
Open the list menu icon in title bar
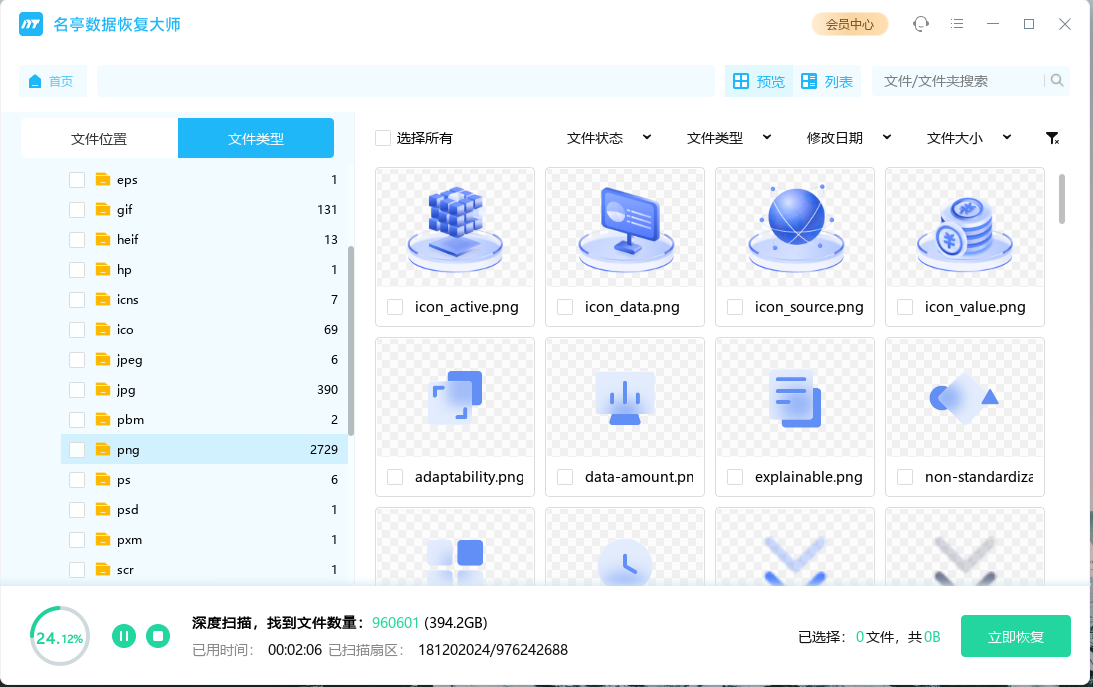click(x=956, y=23)
